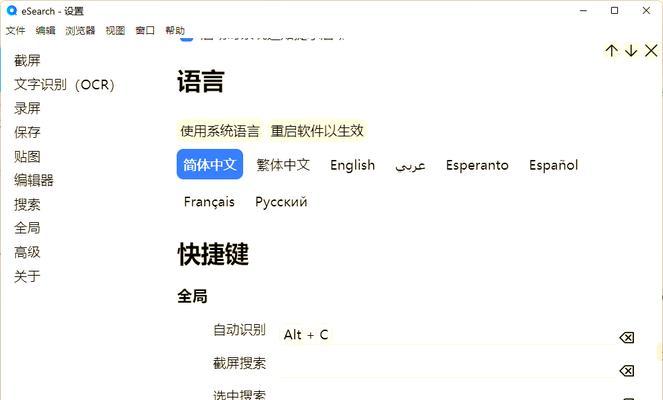Viewport: 663px width, 400px height.
Task: Go to 关于 settings section
Action: point(27,277)
